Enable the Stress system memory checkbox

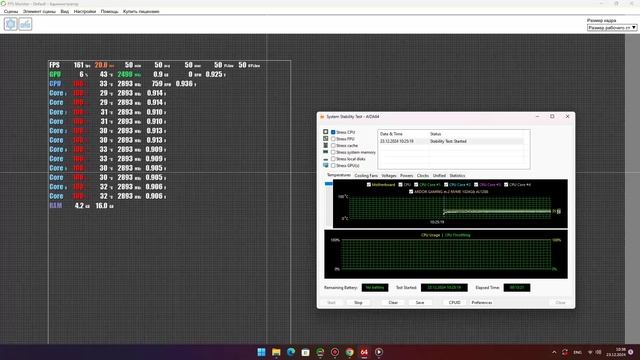pyautogui.click(x=333, y=152)
